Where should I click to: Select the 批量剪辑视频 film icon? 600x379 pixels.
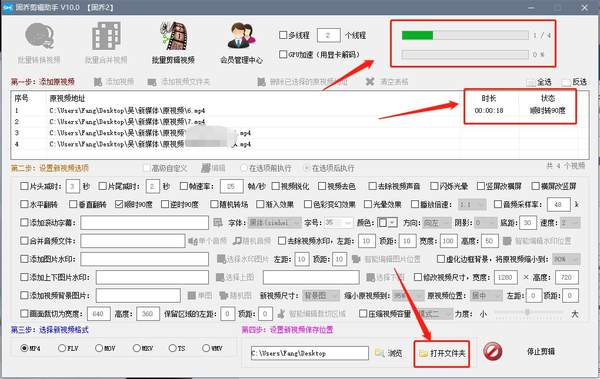(x=173, y=36)
